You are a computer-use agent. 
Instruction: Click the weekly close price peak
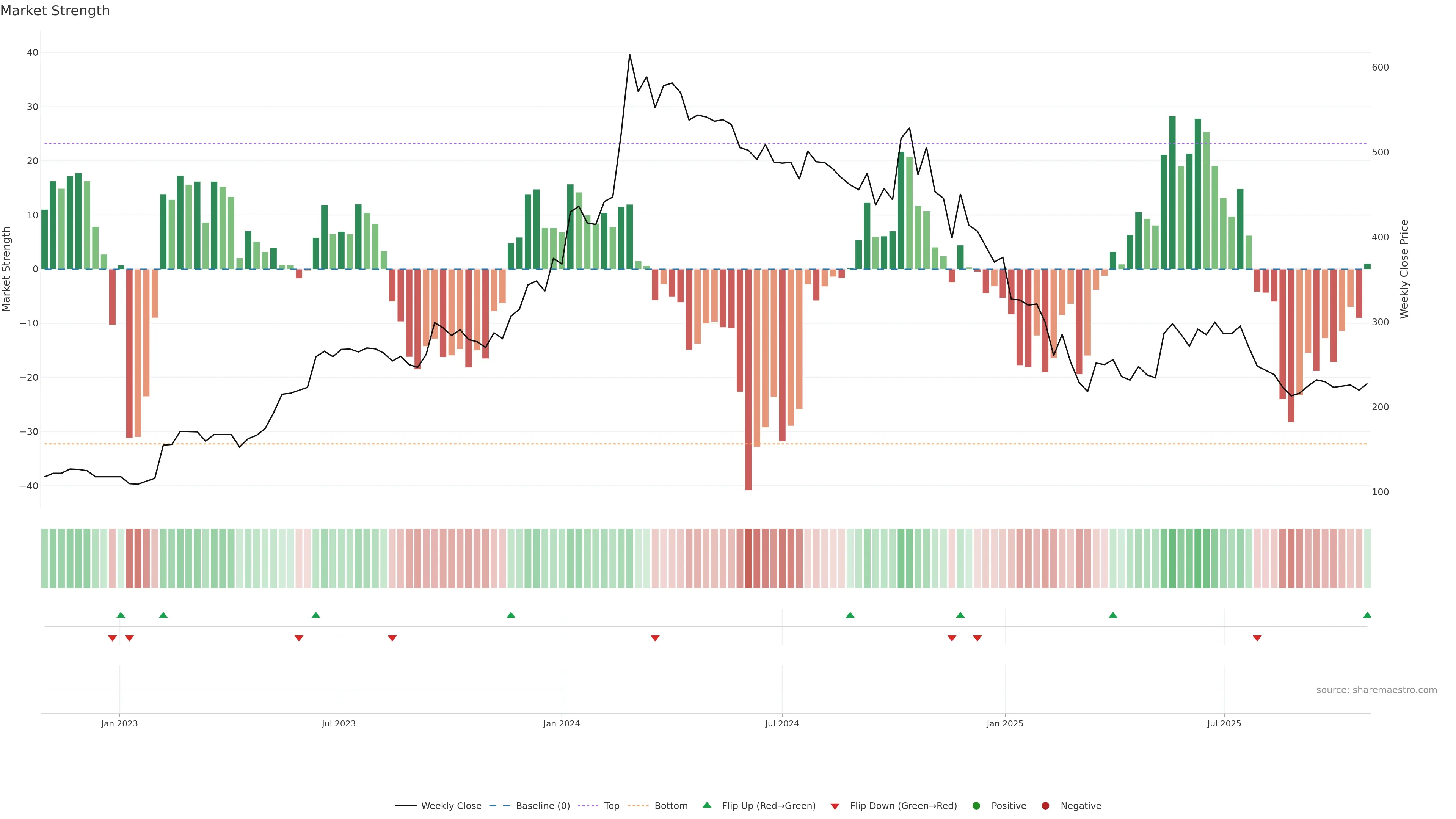click(x=630, y=55)
